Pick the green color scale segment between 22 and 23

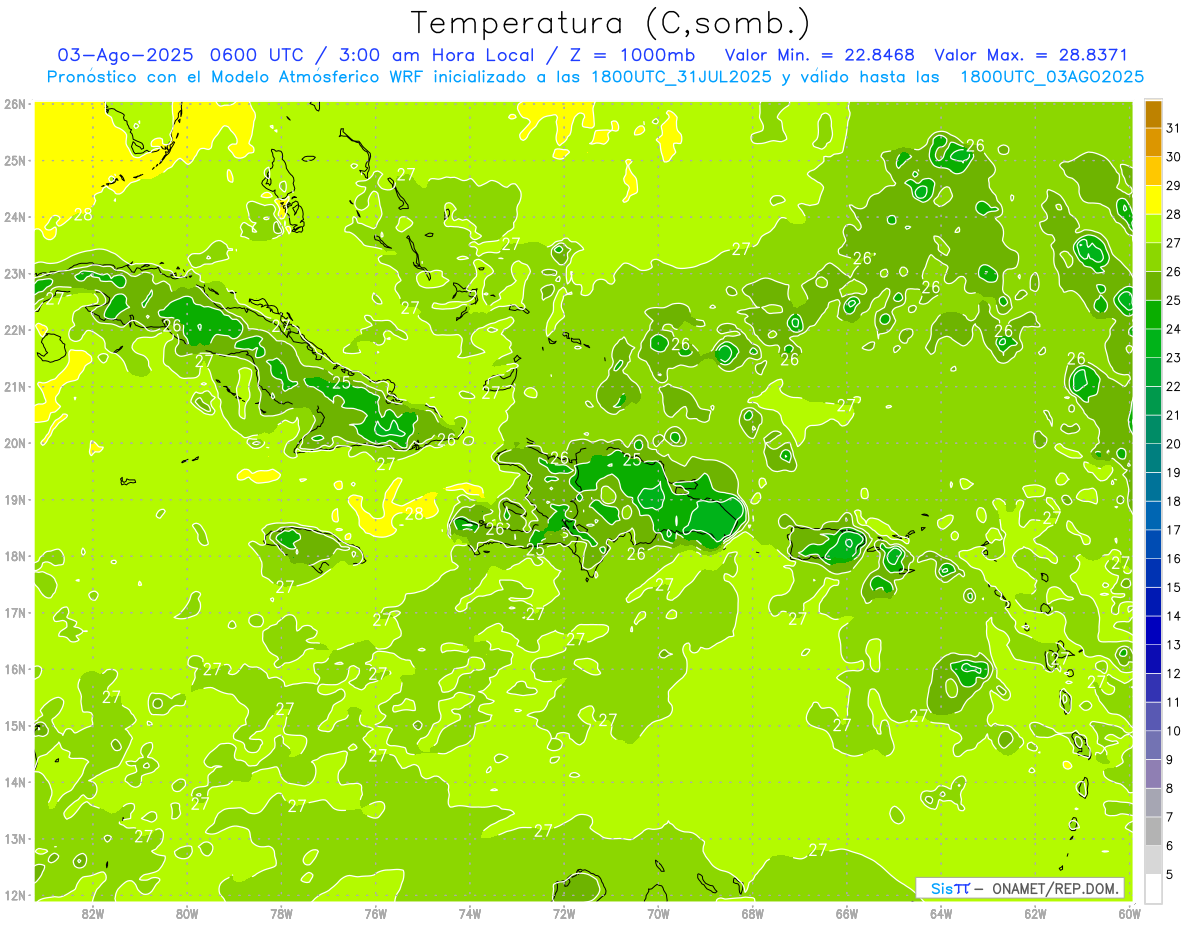point(1153,372)
